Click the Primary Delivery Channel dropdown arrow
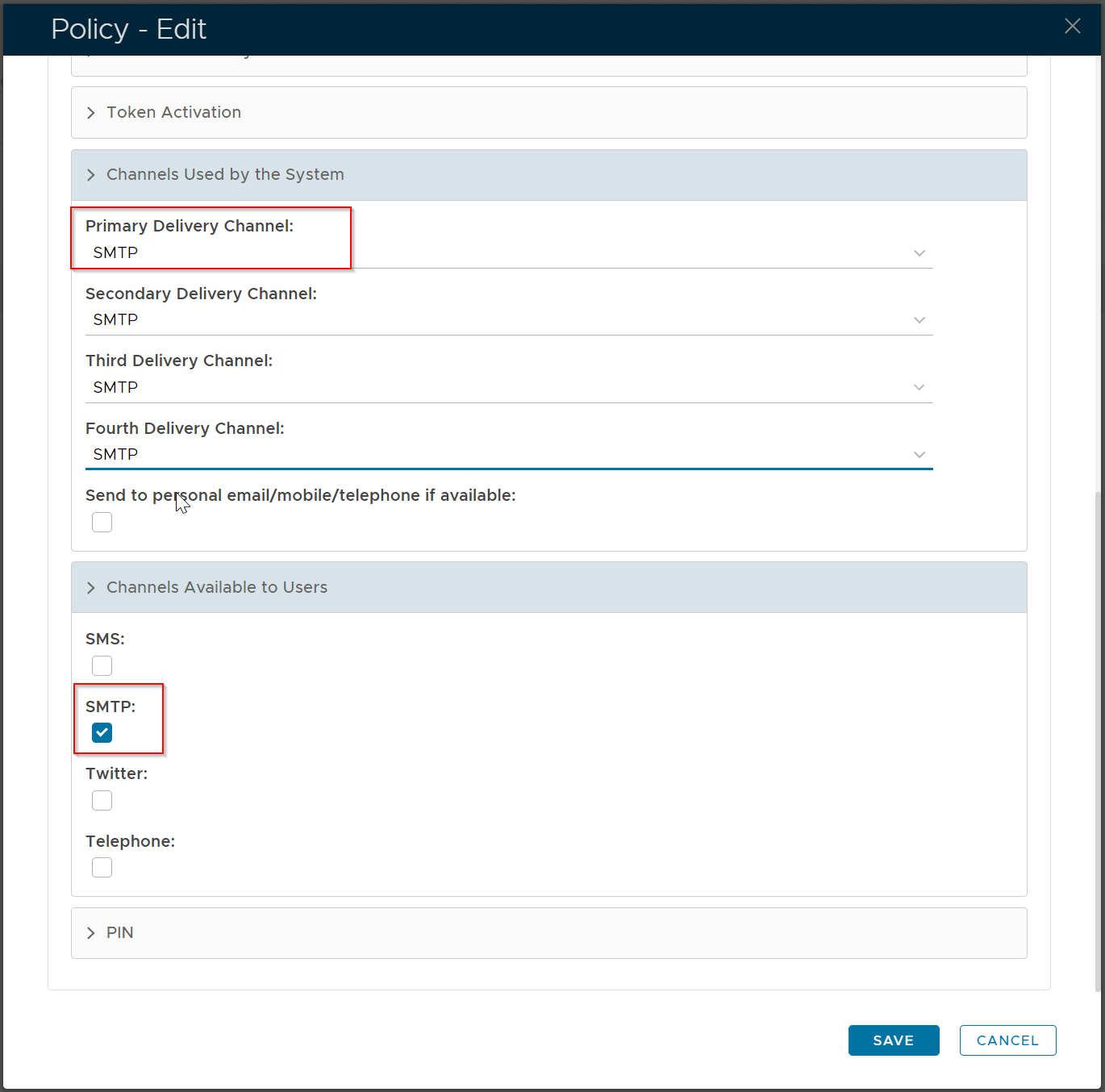 point(919,253)
